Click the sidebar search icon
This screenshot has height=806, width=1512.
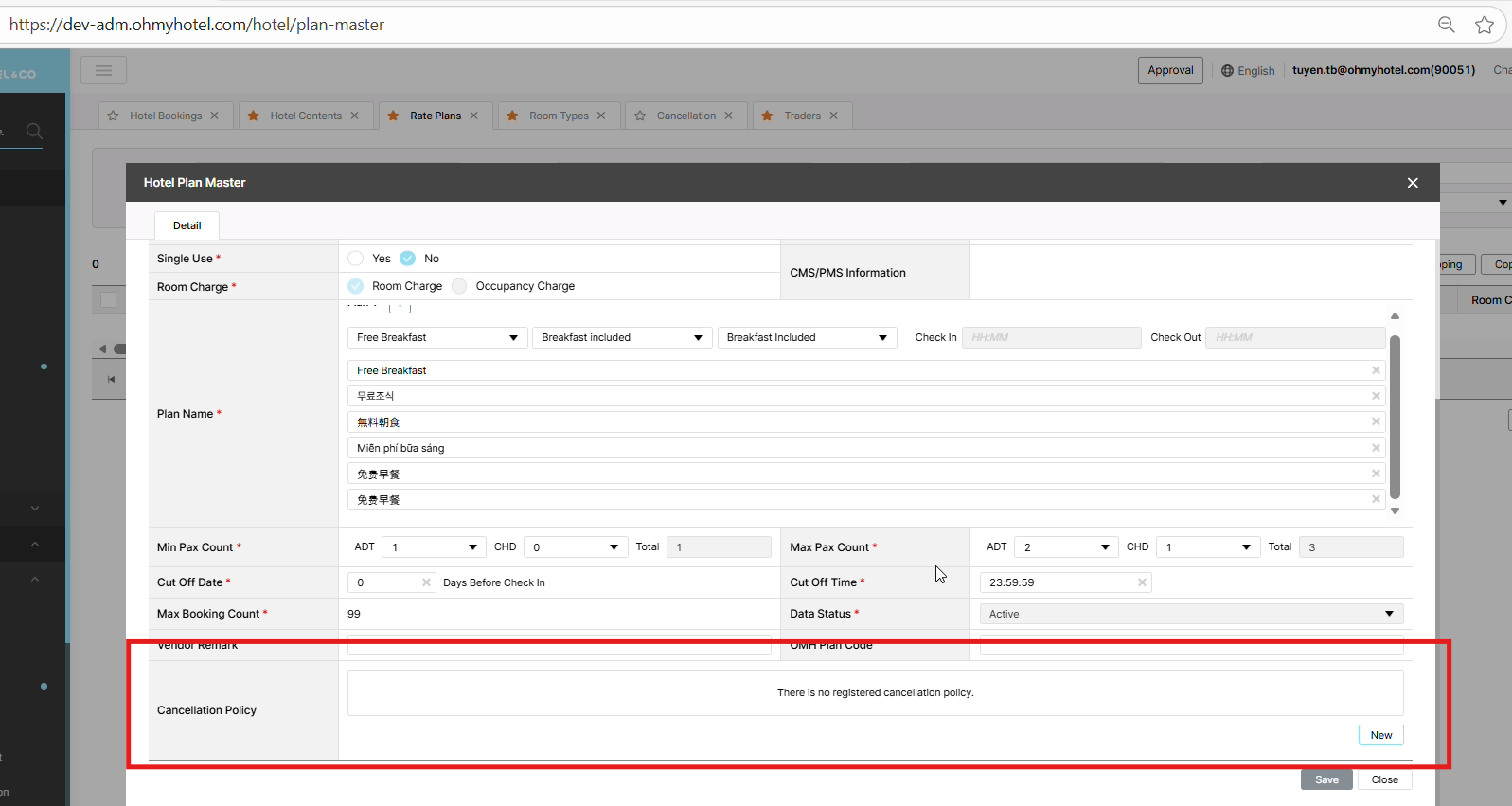[x=34, y=132]
